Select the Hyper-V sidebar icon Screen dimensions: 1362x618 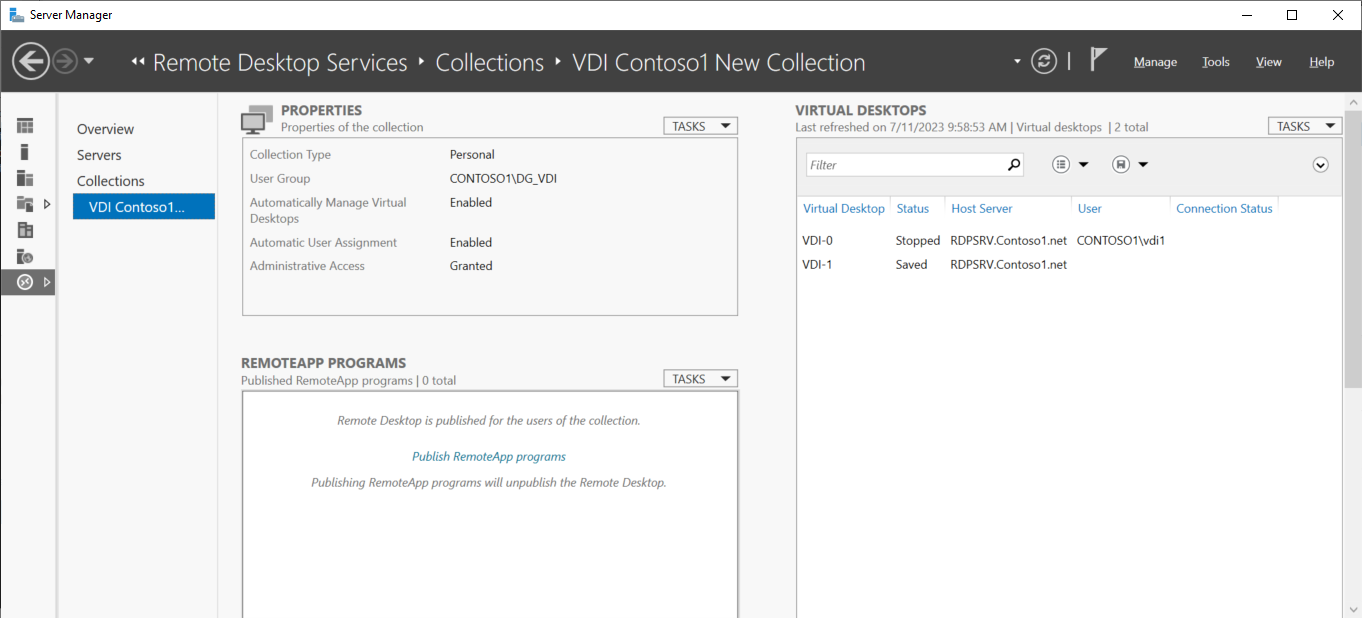click(x=25, y=230)
